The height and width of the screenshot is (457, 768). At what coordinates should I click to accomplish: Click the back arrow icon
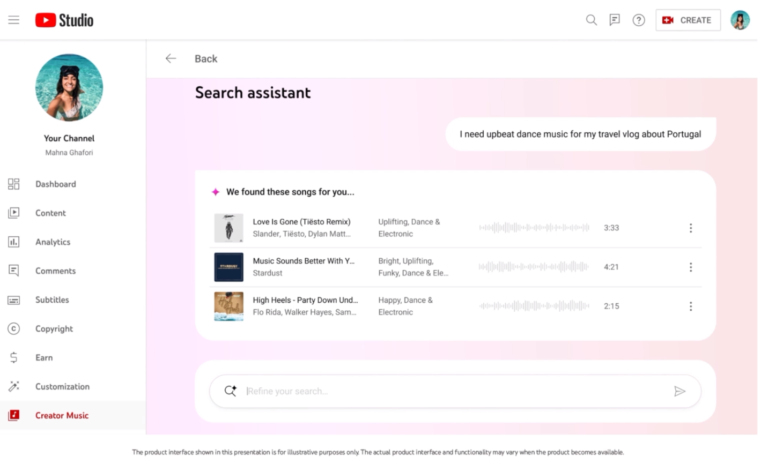(171, 59)
